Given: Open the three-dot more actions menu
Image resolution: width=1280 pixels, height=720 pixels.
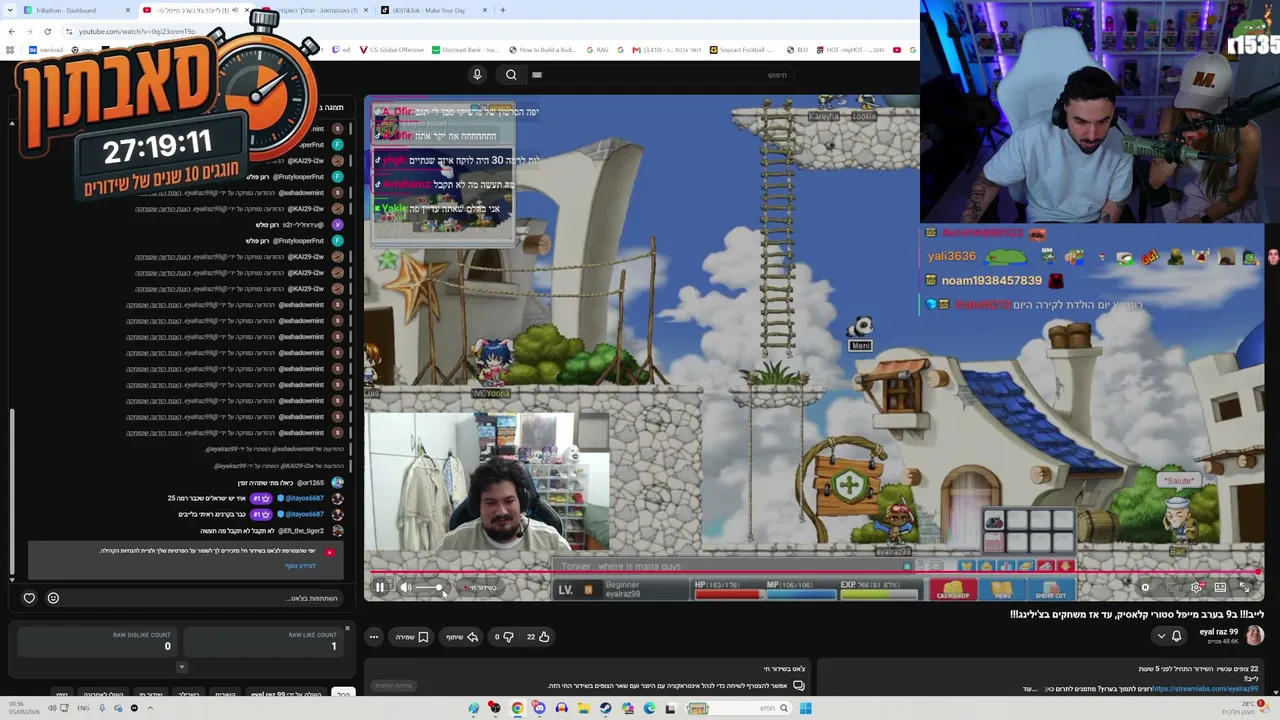Looking at the screenshot, I should 374,636.
